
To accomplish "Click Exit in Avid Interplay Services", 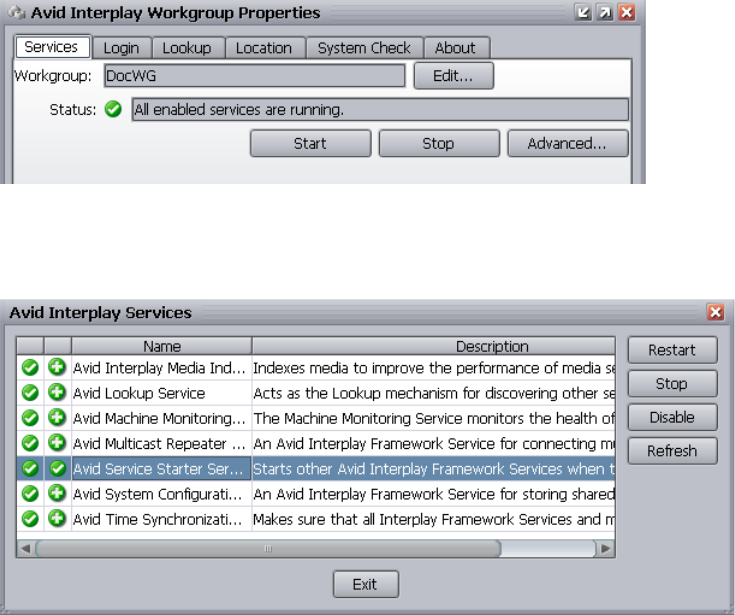I will [x=366, y=584].
